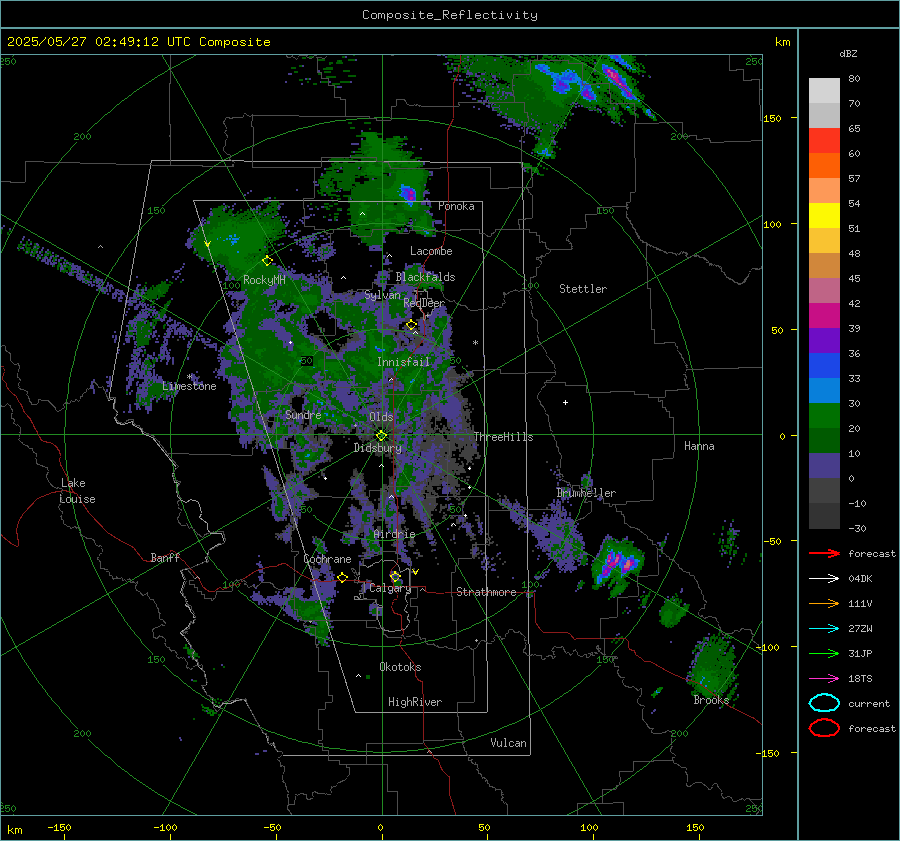Viewport: 900px width, 841px height.
Task: Click the Composite_Reflectivity title text
Action: tap(450, 15)
